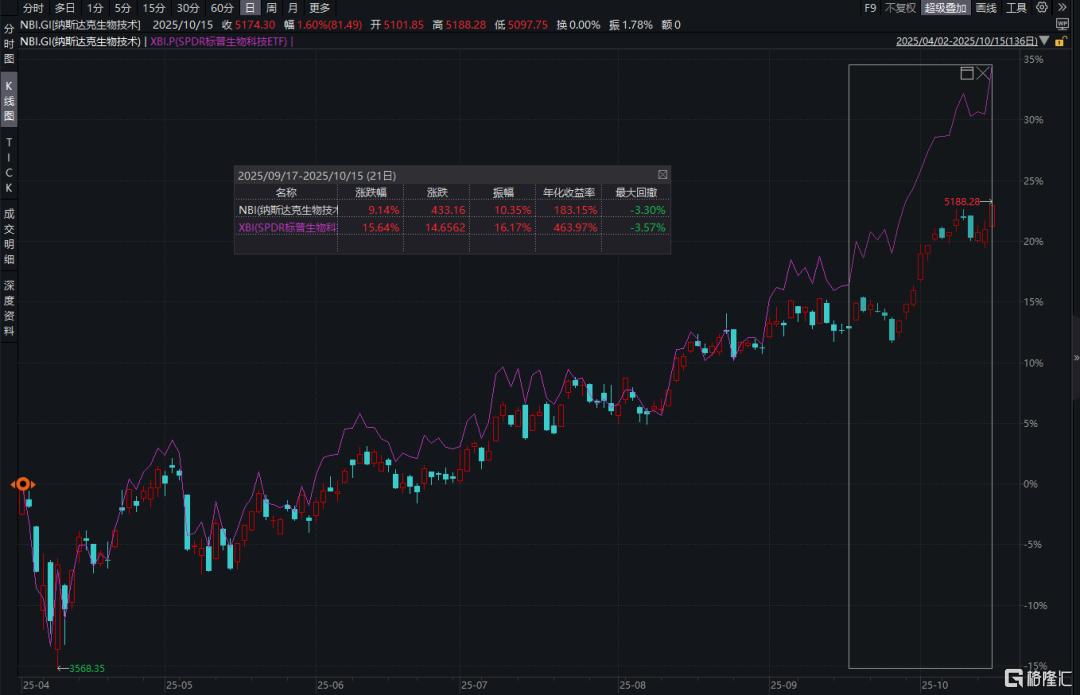Expand the date range dropdown triangle
The image size is (1080, 695).
coord(1044,42)
